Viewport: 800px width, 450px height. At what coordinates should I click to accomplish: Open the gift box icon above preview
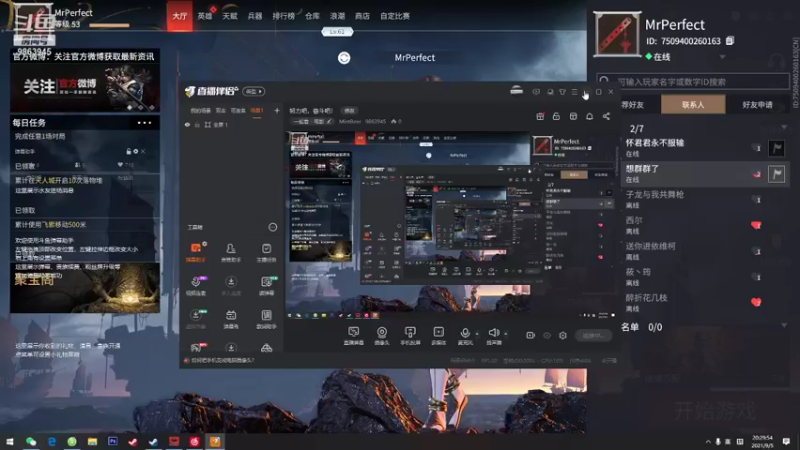[x=540, y=116]
